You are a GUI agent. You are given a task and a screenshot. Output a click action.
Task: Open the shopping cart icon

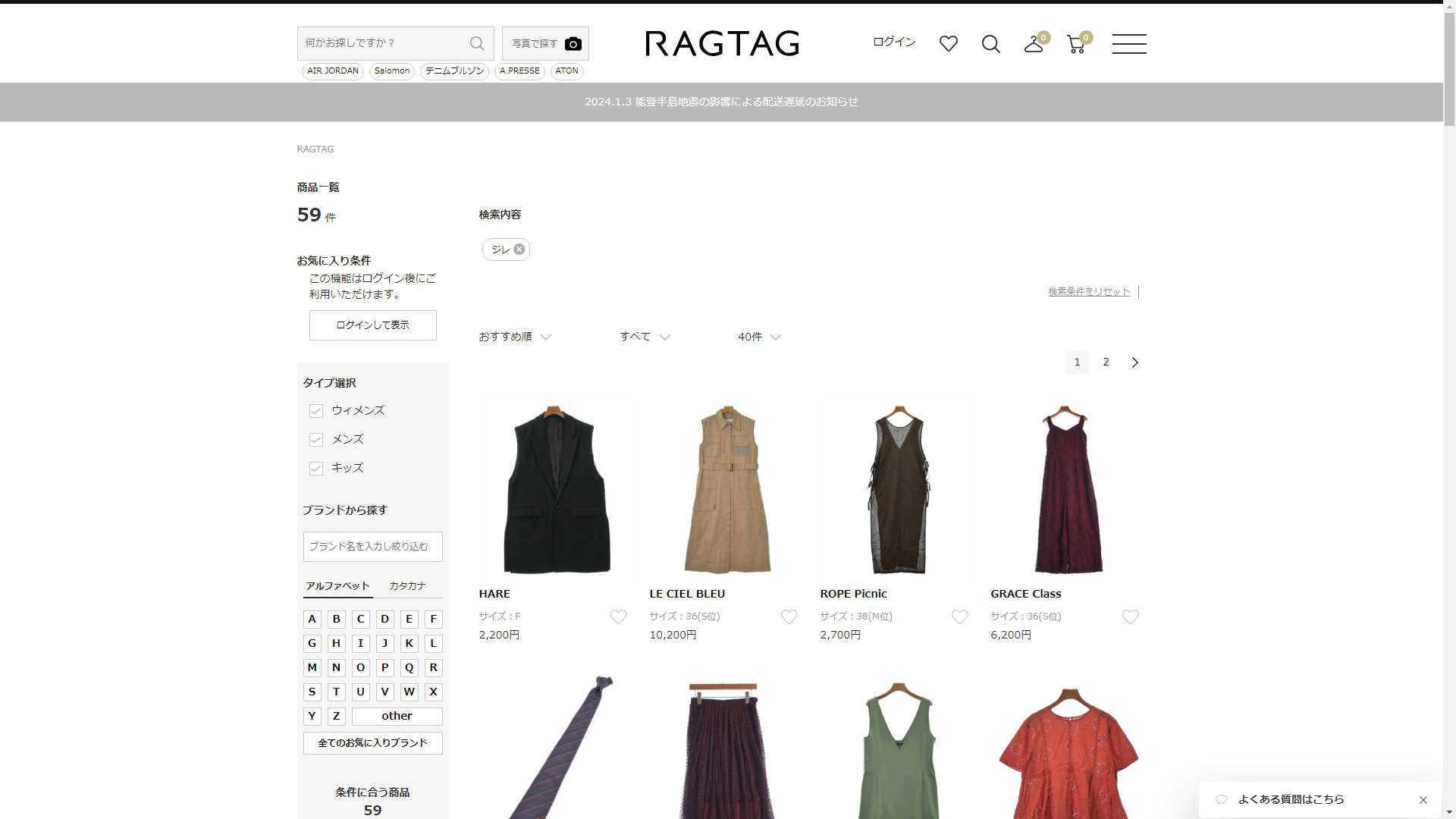pyautogui.click(x=1075, y=45)
